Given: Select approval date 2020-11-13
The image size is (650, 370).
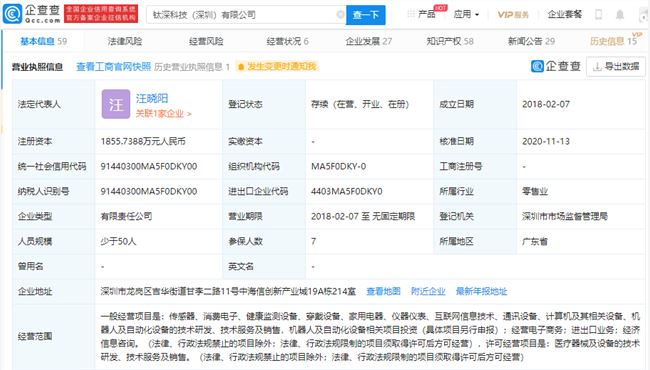Looking at the screenshot, I should [546, 141].
